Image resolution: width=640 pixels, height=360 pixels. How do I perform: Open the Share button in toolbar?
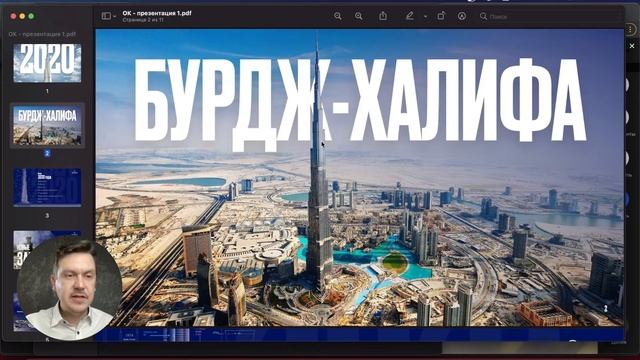(383, 16)
